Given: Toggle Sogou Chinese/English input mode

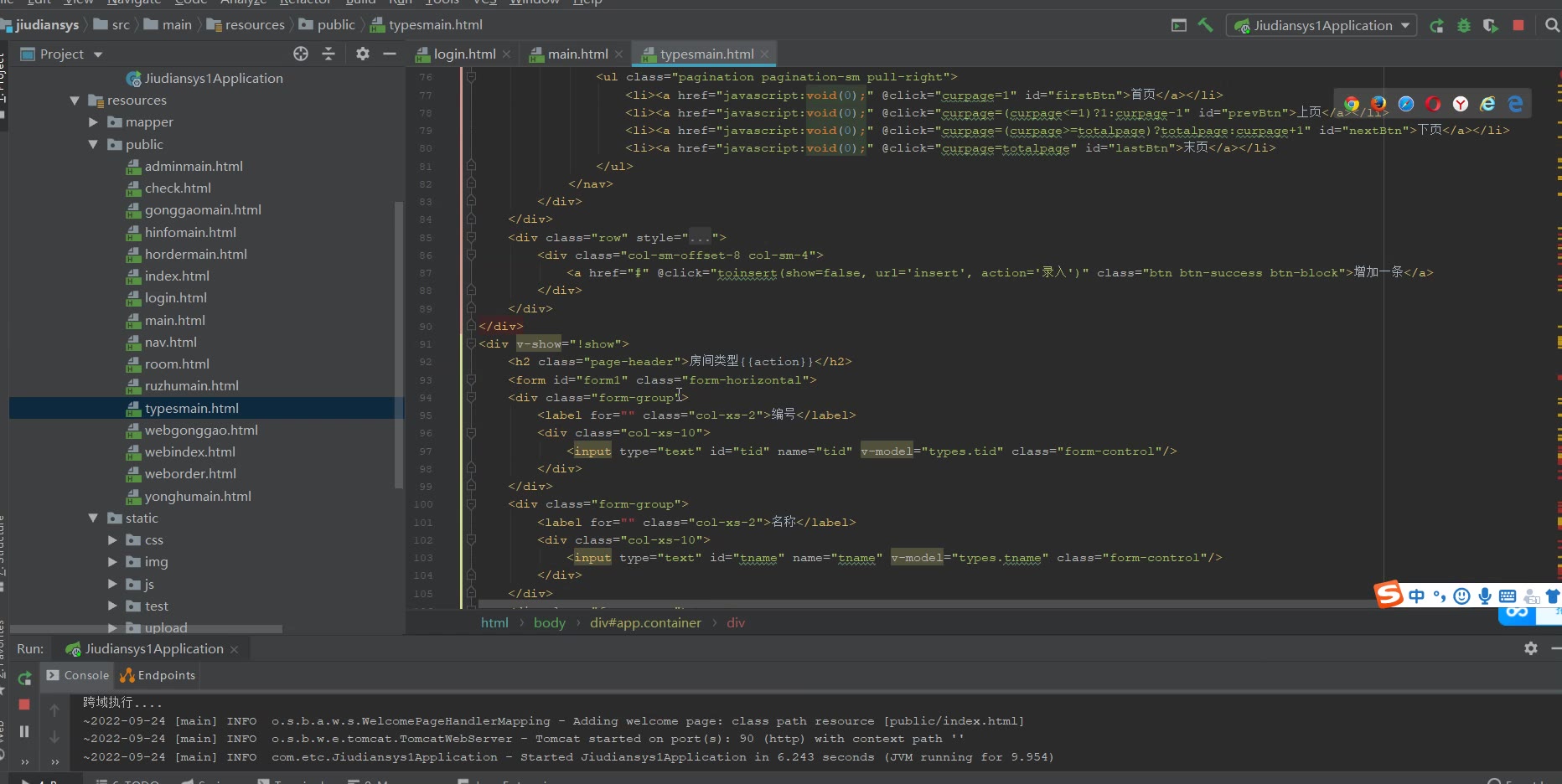Looking at the screenshot, I should click(1416, 596).
